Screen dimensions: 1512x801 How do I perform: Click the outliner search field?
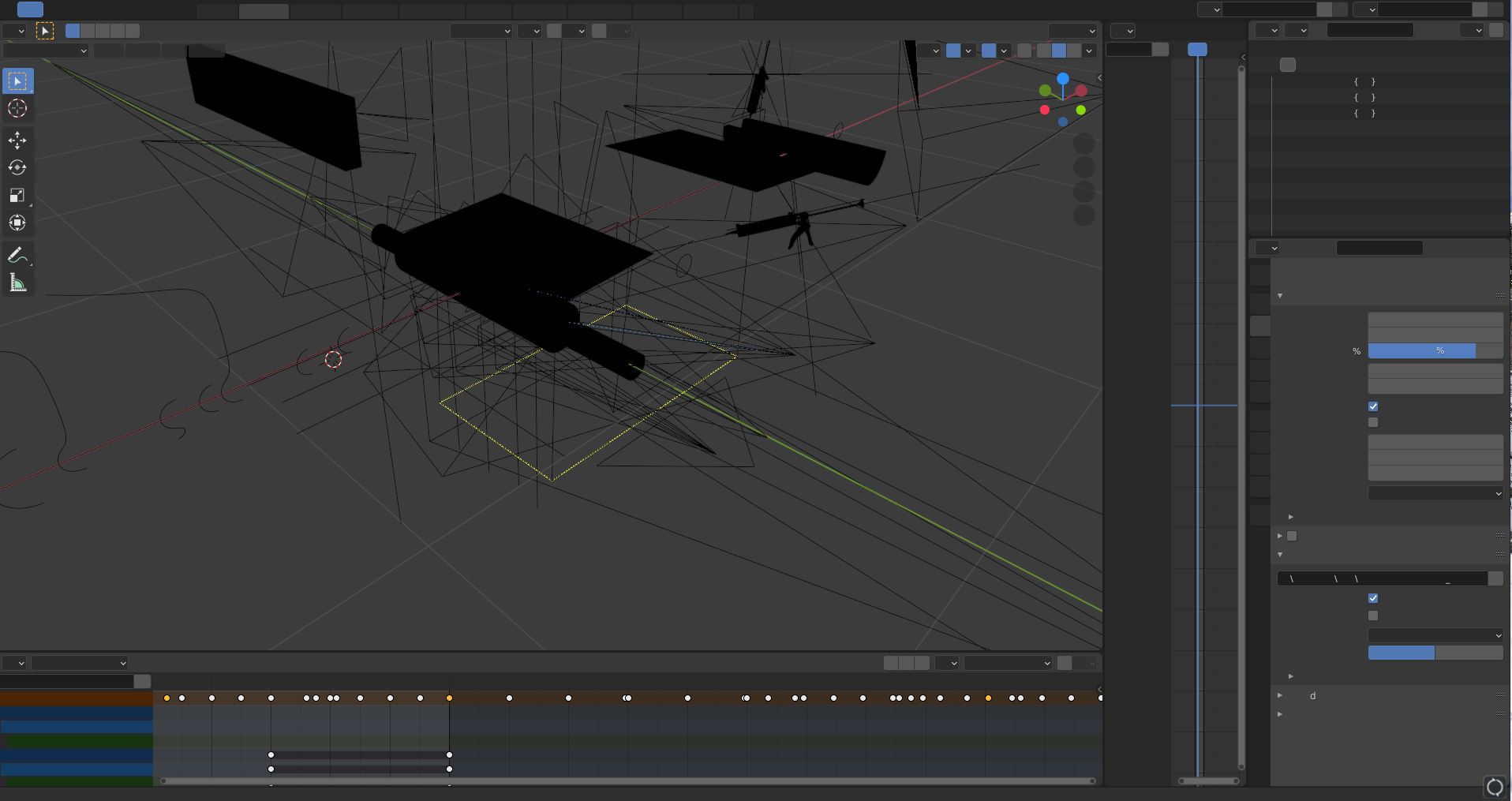(1370, 30)
